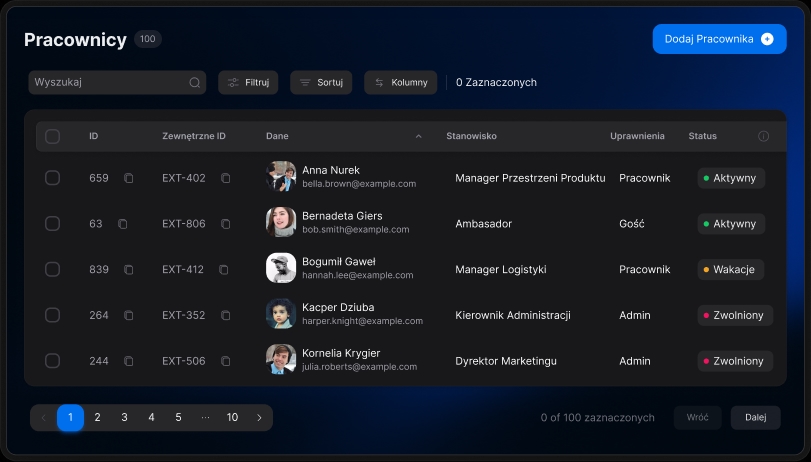The width and height of the screenshot is (811, 462).
Task: Open Kornelia Krygier's avatar
Action: click(x=281, y=359)
